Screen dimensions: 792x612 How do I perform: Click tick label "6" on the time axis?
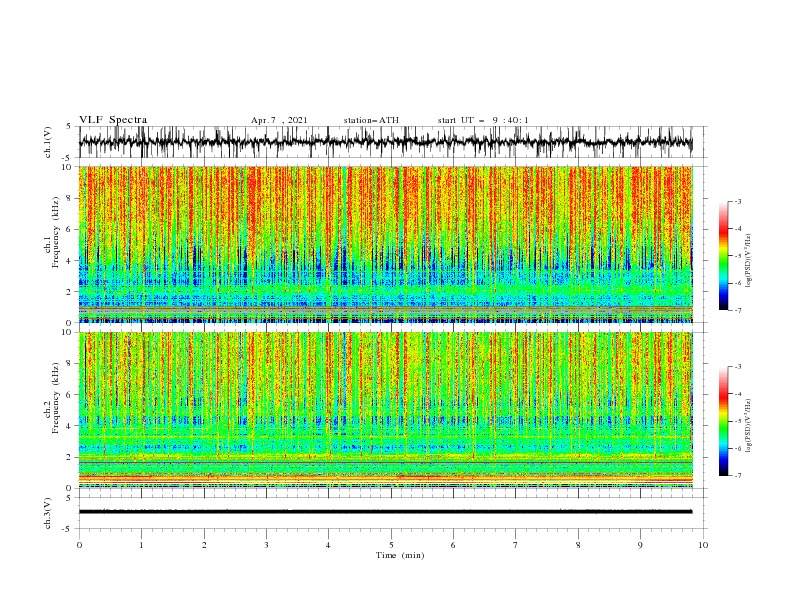[x=453, y=545]
